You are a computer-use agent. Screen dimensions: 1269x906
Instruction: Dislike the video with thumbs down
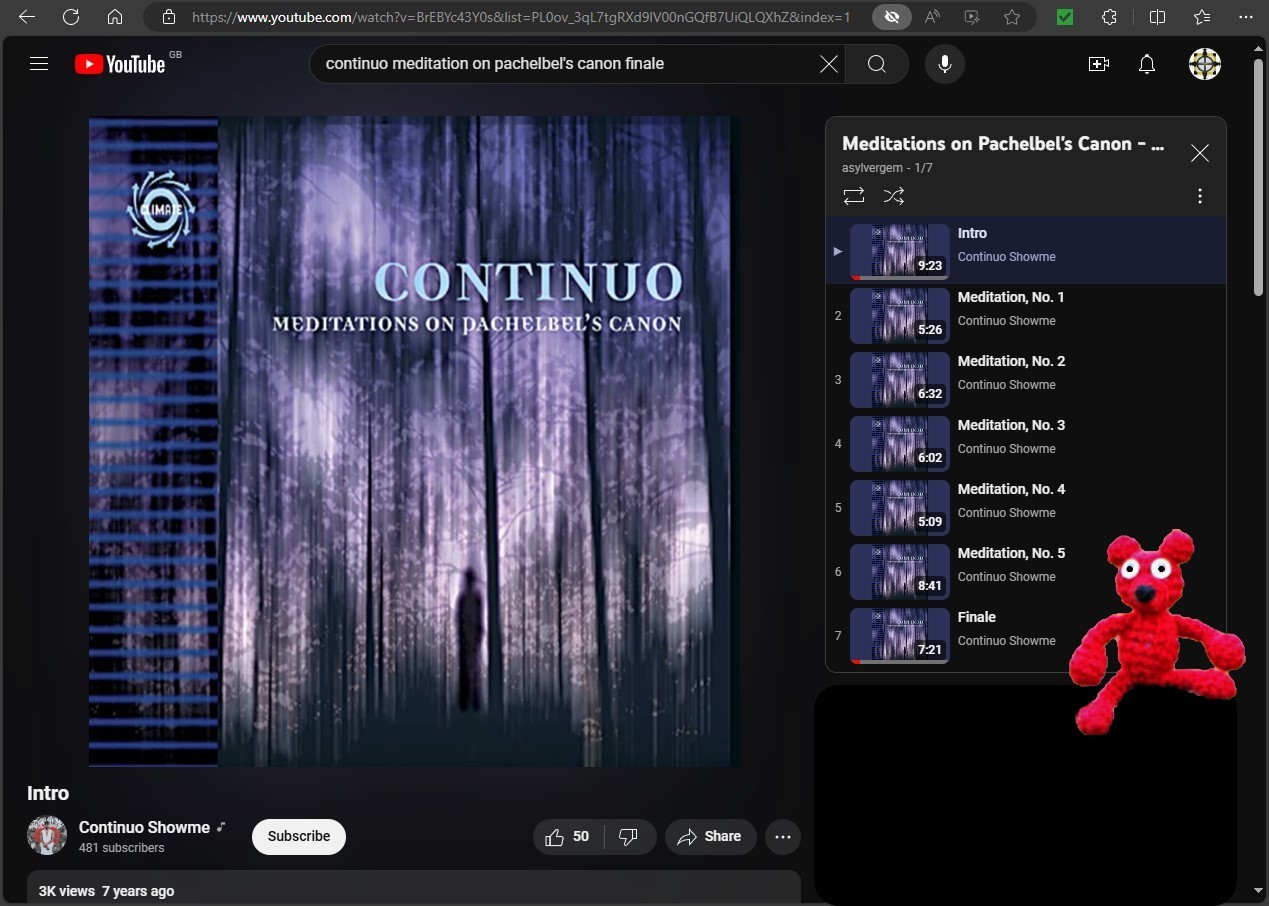[x=630, y=837]
